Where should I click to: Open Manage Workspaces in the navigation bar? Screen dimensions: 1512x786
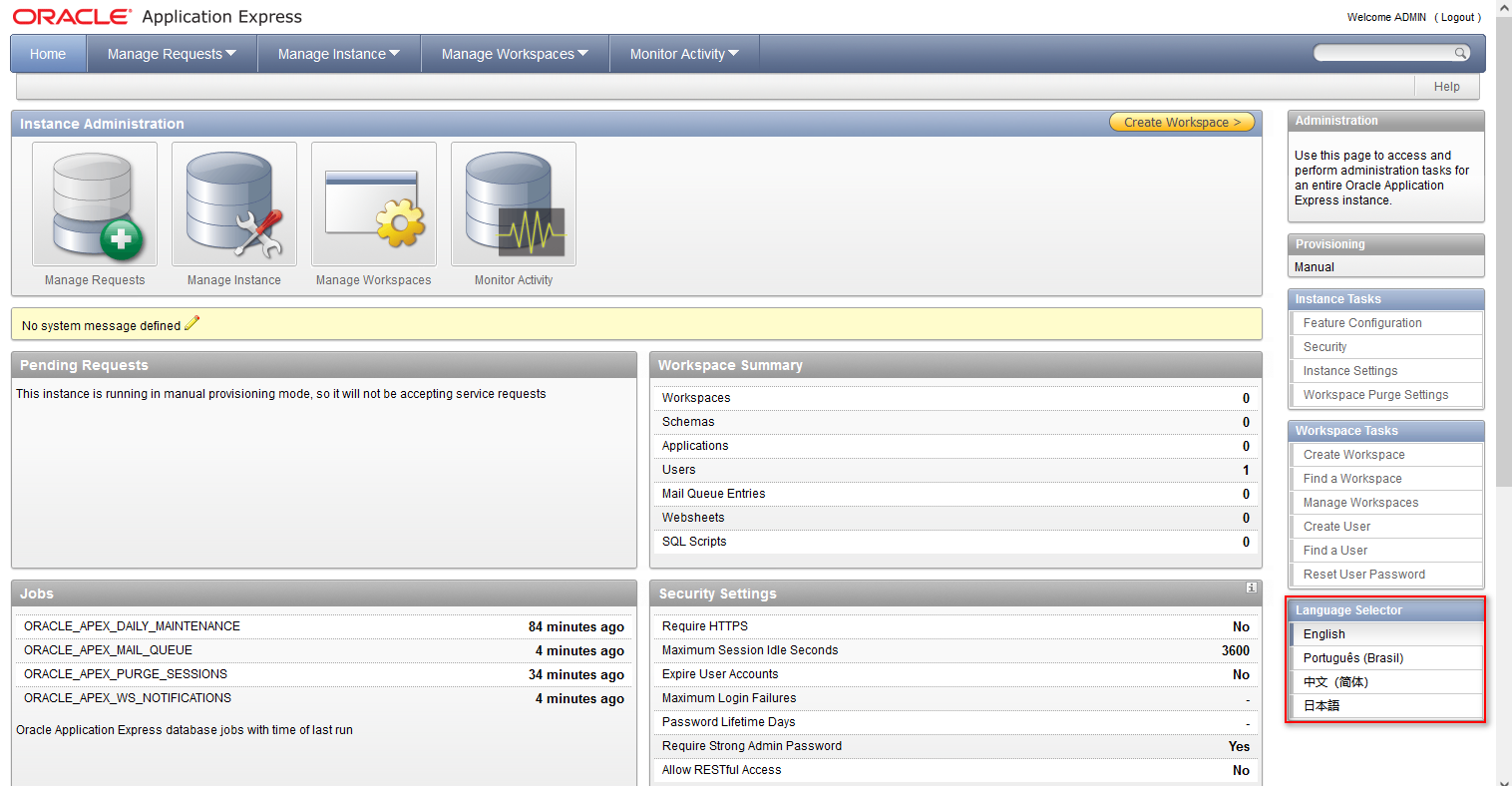(515, 54)
